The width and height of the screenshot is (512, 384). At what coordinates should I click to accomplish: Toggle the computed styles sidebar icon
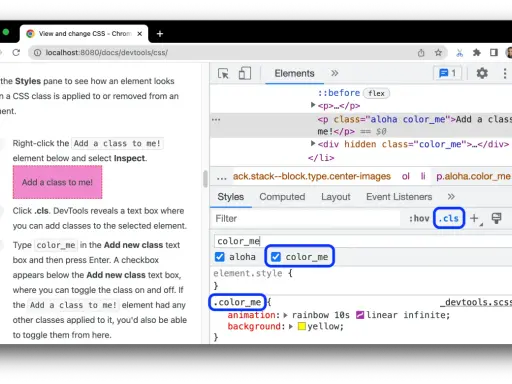click(x=496, y=218)
